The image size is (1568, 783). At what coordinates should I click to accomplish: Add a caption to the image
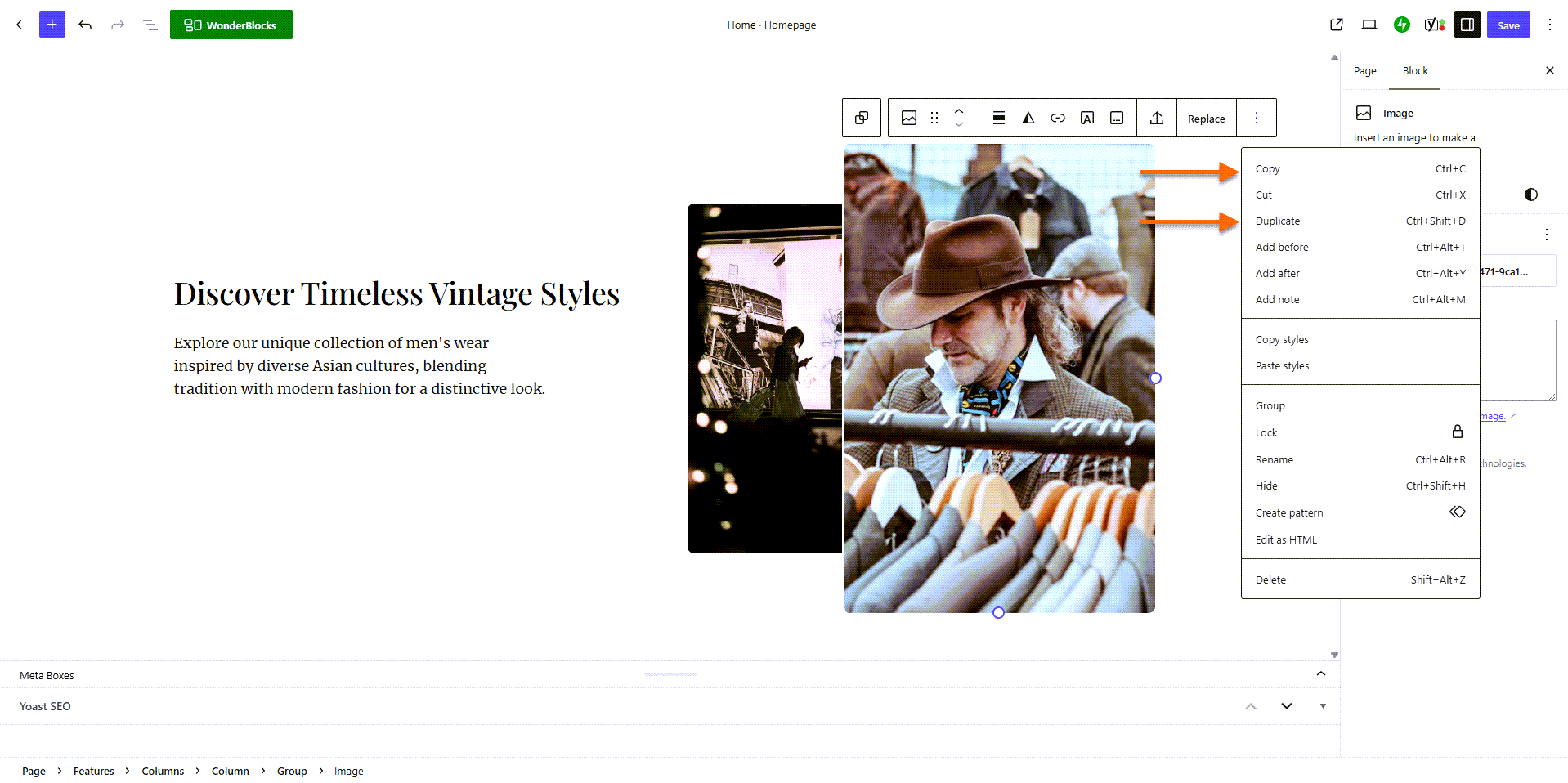pos(1117,118)
